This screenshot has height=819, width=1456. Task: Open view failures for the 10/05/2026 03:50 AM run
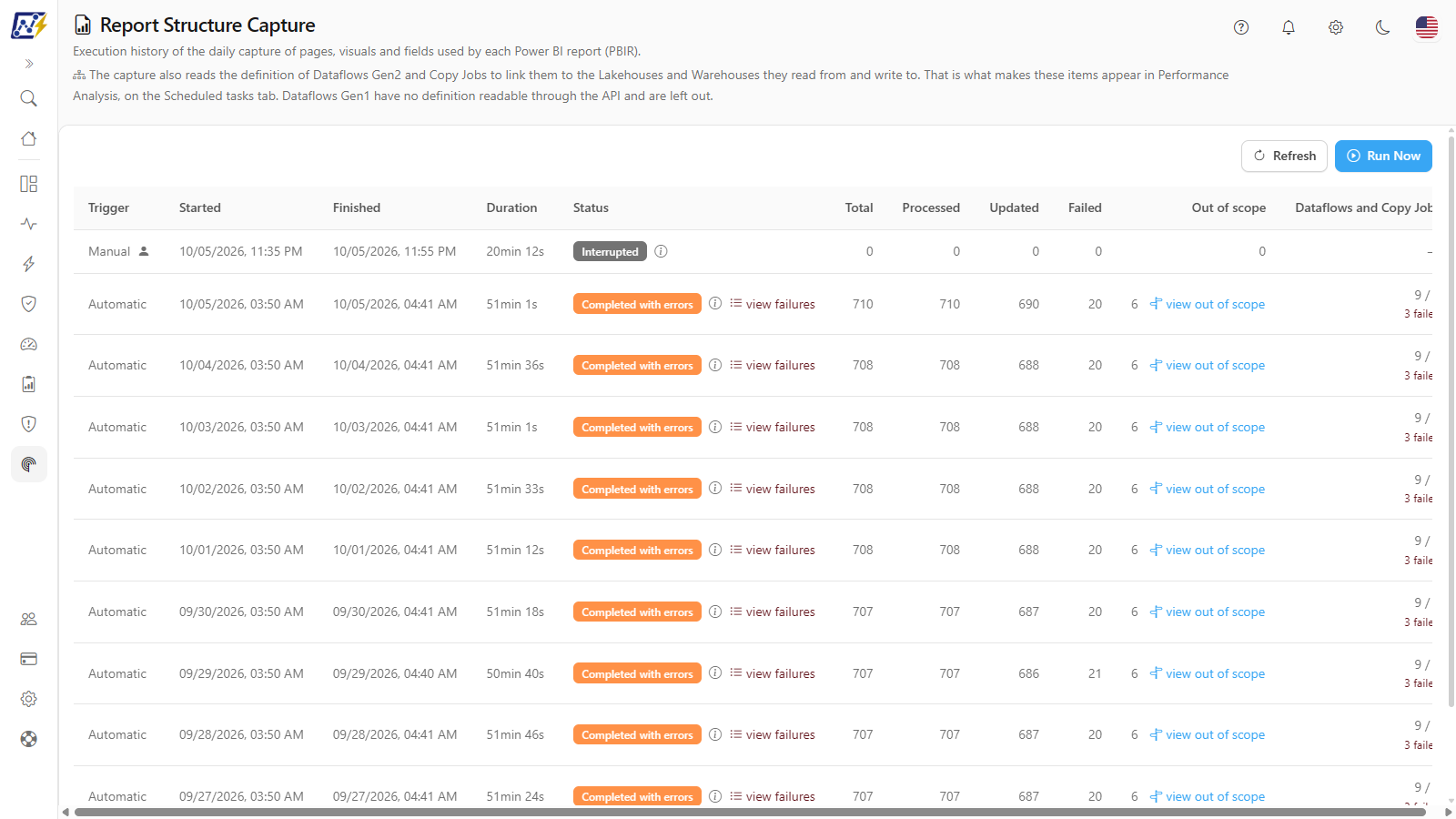click(773, 304)
